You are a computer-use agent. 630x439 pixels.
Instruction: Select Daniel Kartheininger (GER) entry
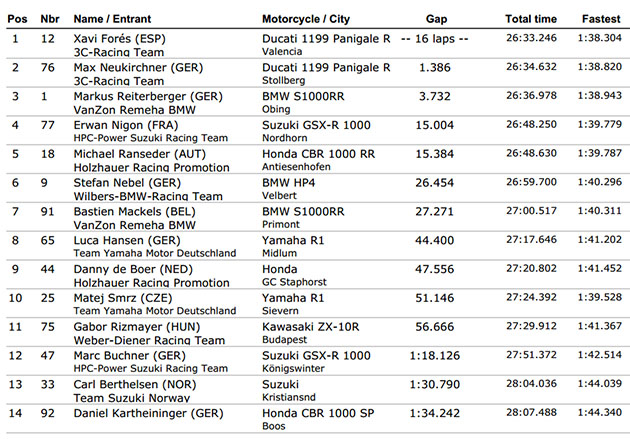point(148,413)
